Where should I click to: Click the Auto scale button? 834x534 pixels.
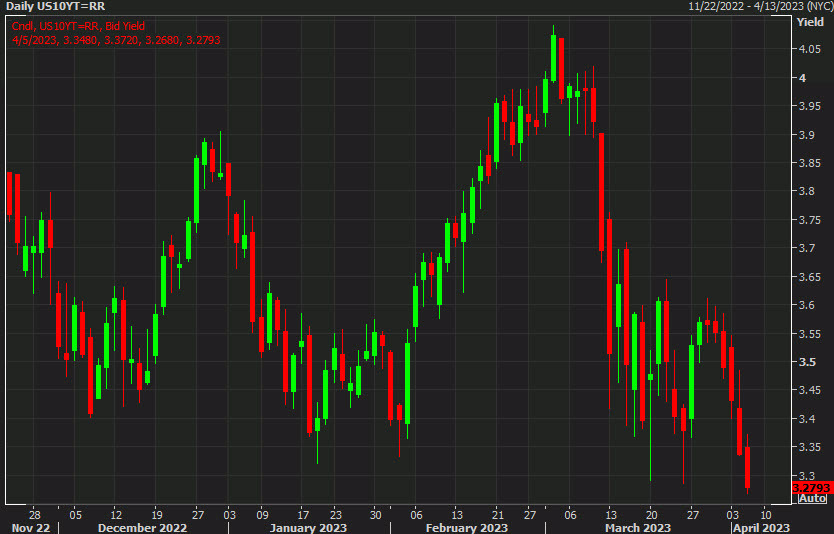812,498
